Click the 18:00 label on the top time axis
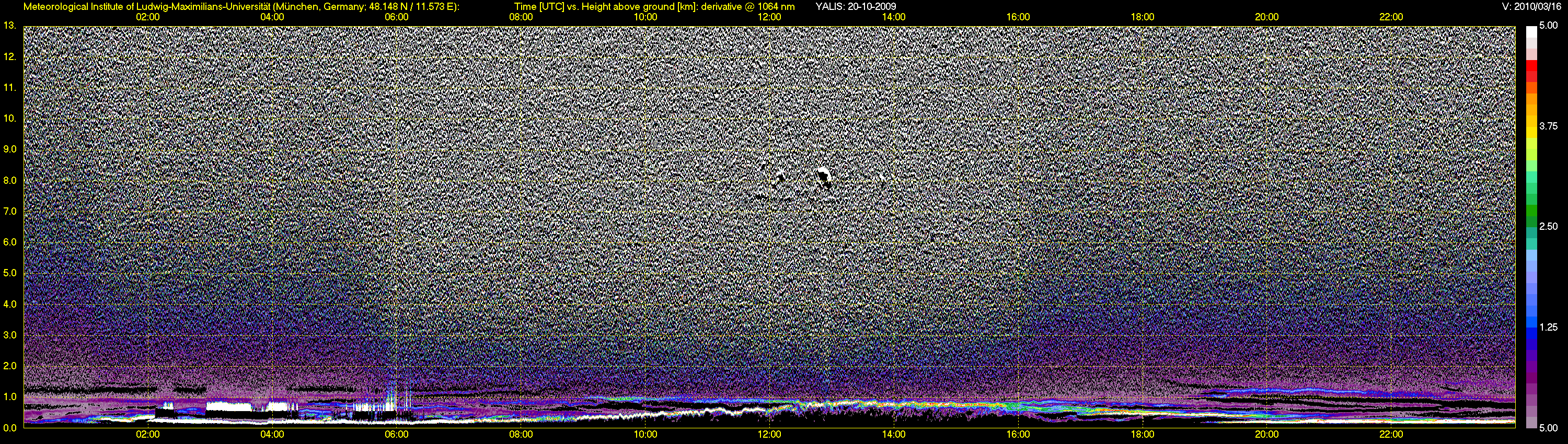Viewport: 1568px width, 444px height. tap(1143, 17)
